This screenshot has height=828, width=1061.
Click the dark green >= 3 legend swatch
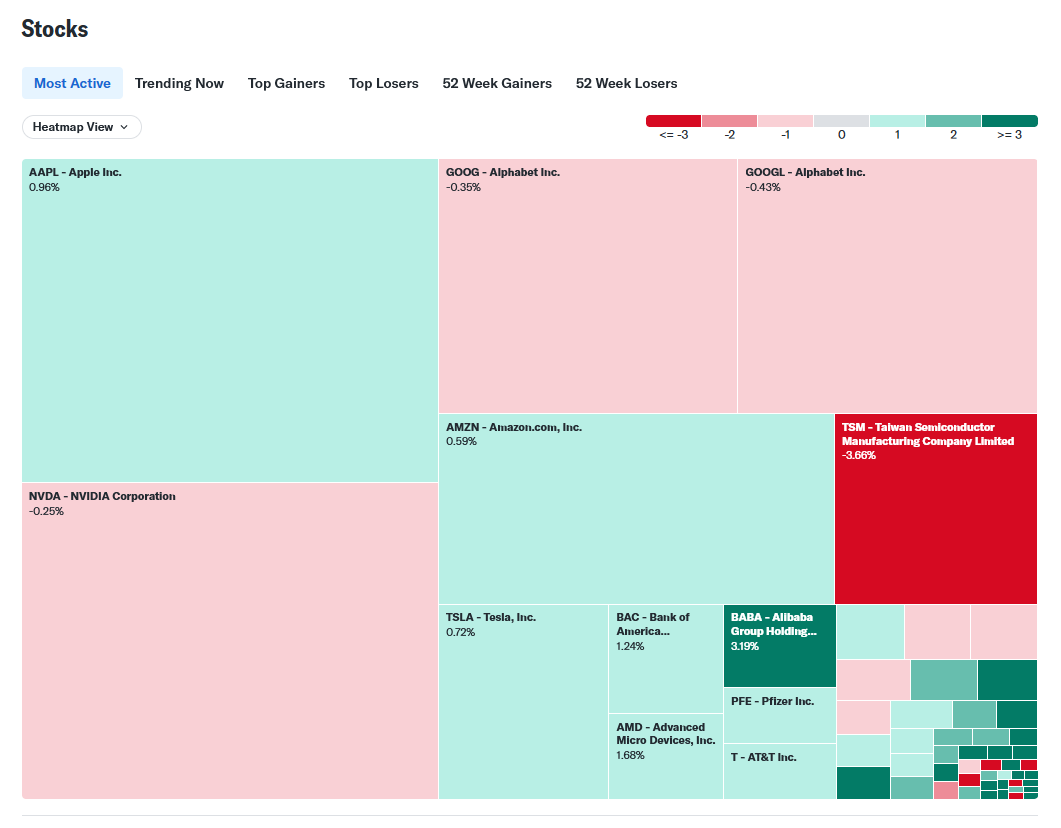pos(1010,121)
